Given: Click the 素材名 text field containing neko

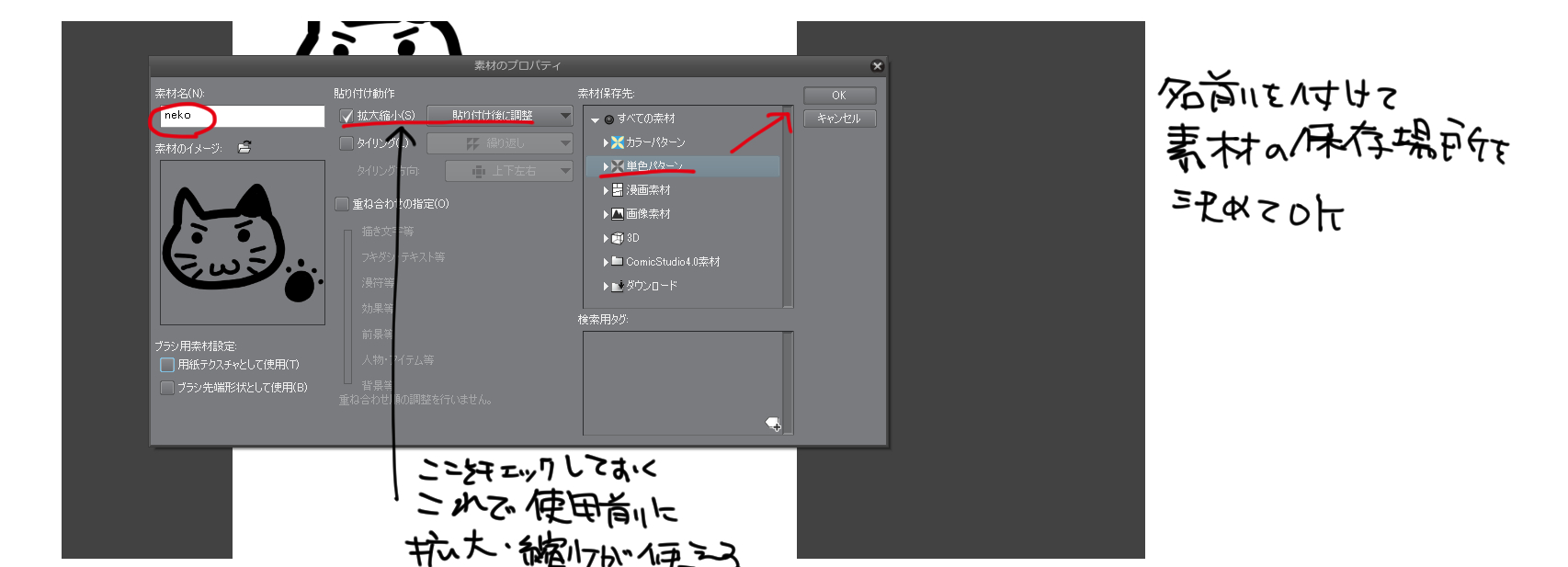Looking at the screenshot, I should coord(241,116).
